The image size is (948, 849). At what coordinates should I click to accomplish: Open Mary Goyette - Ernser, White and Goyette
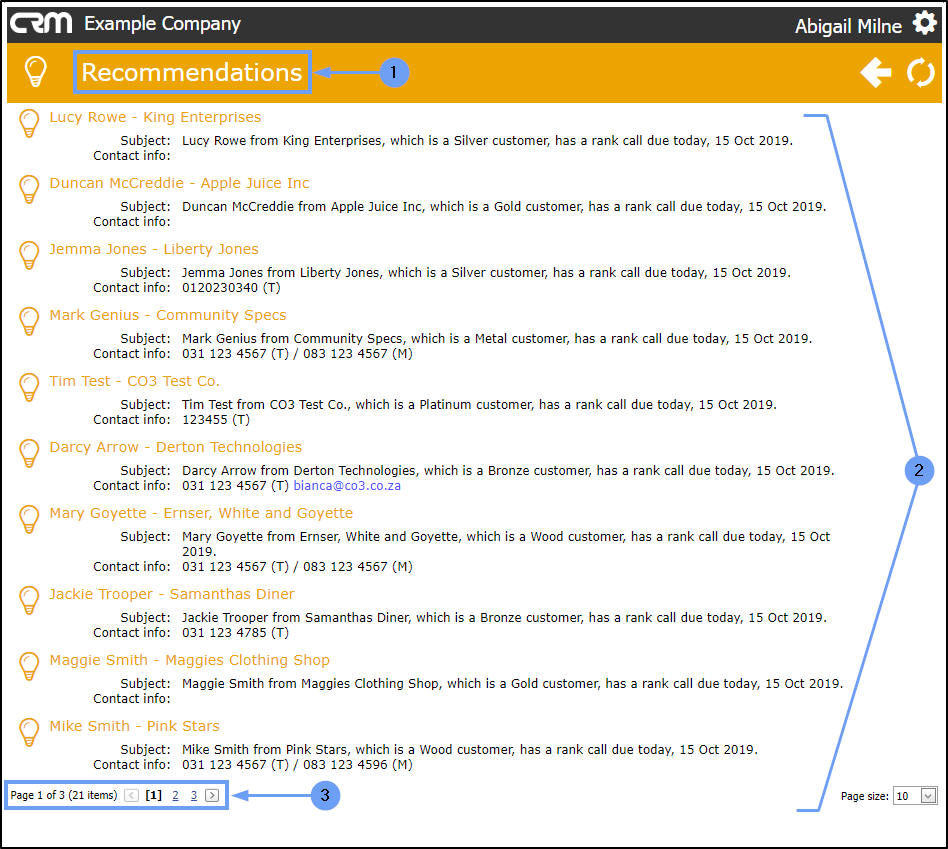tap(201, 513)
